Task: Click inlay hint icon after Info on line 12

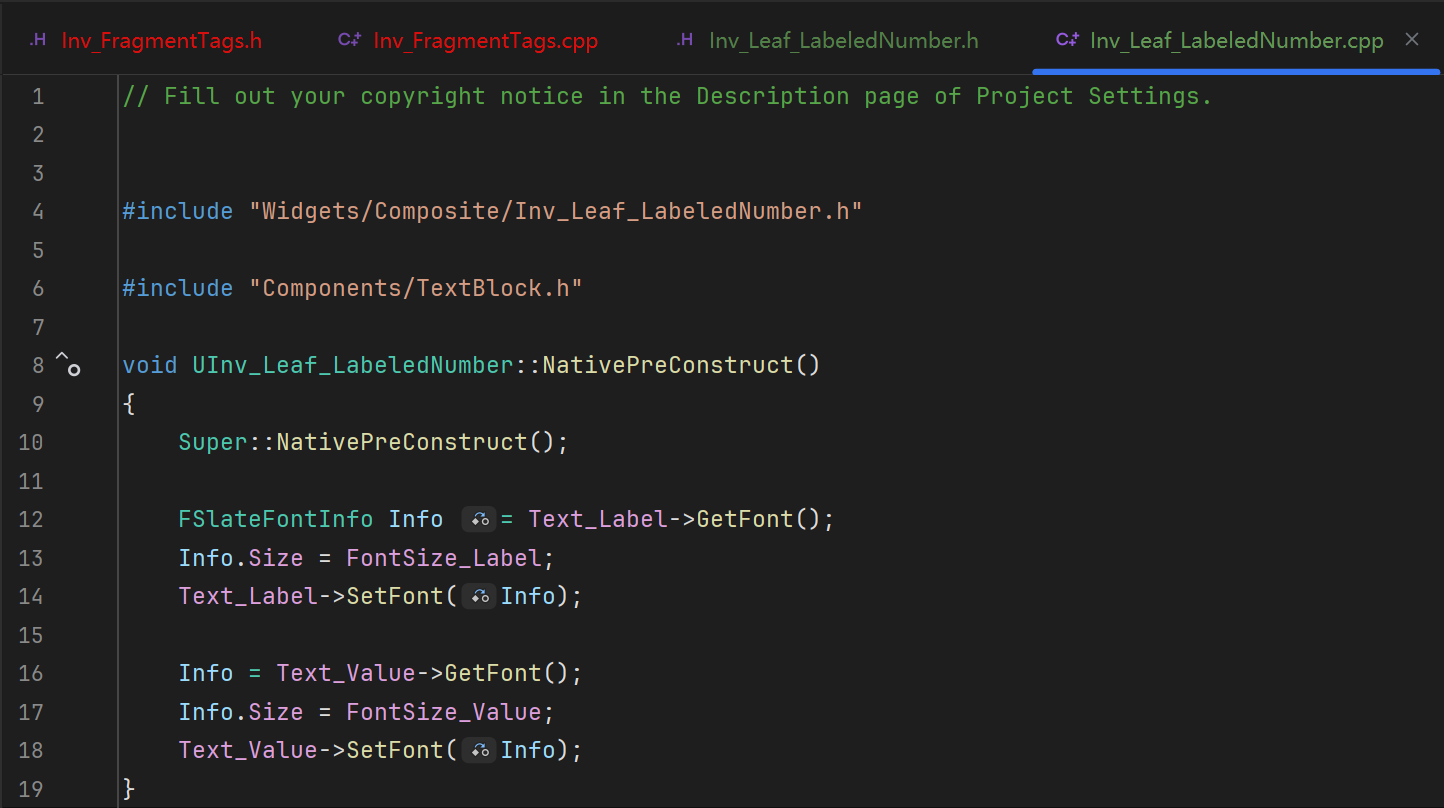Action: [x=480, y=519]
